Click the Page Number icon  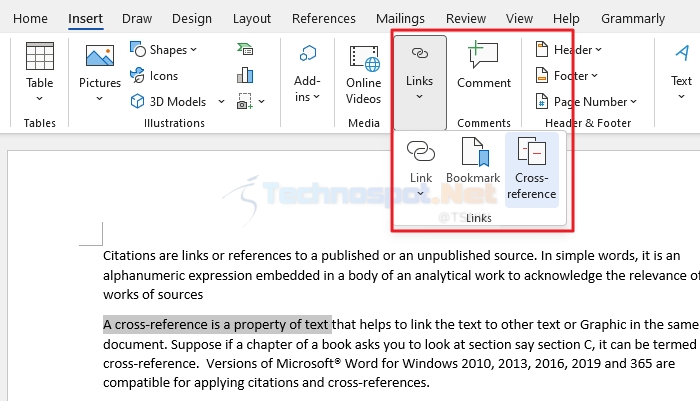(x=542, y=101)
